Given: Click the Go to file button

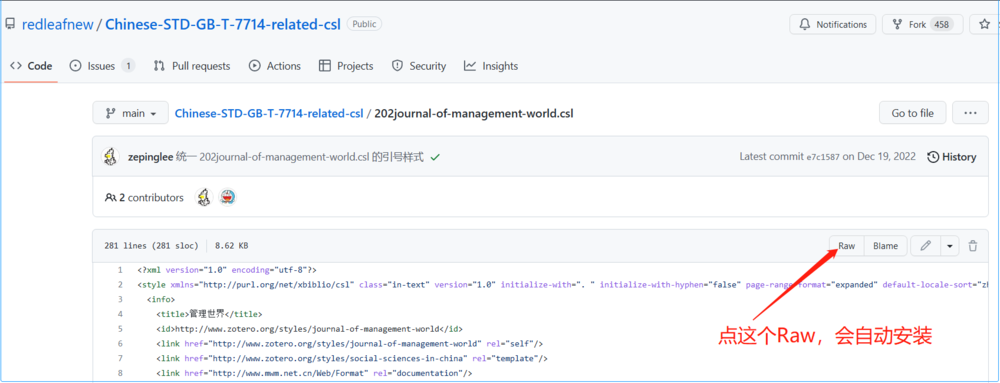Looking at the screenshot, I should (913, 113).
